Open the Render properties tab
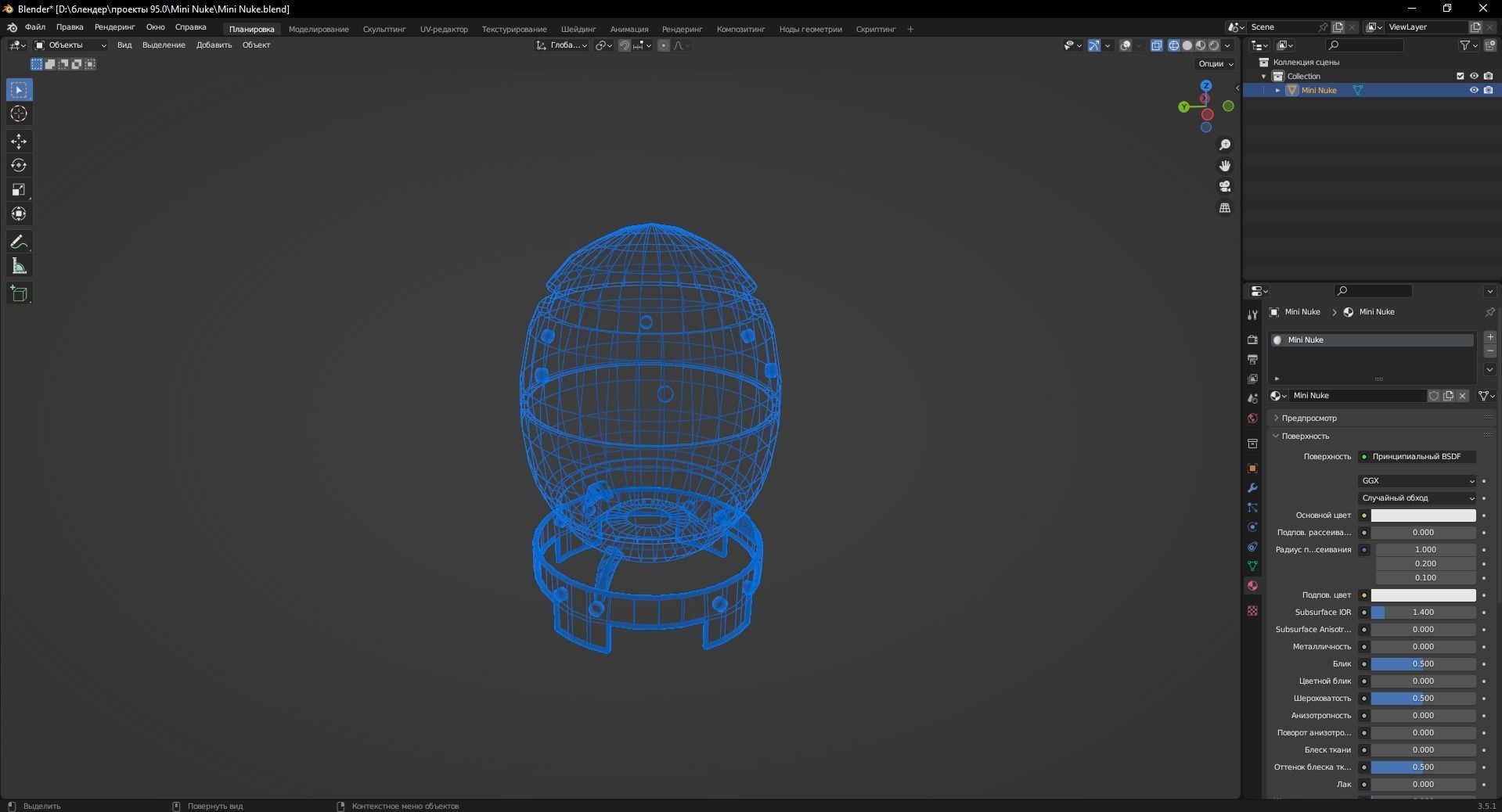1502x812 pixels. click(1252, 340)
